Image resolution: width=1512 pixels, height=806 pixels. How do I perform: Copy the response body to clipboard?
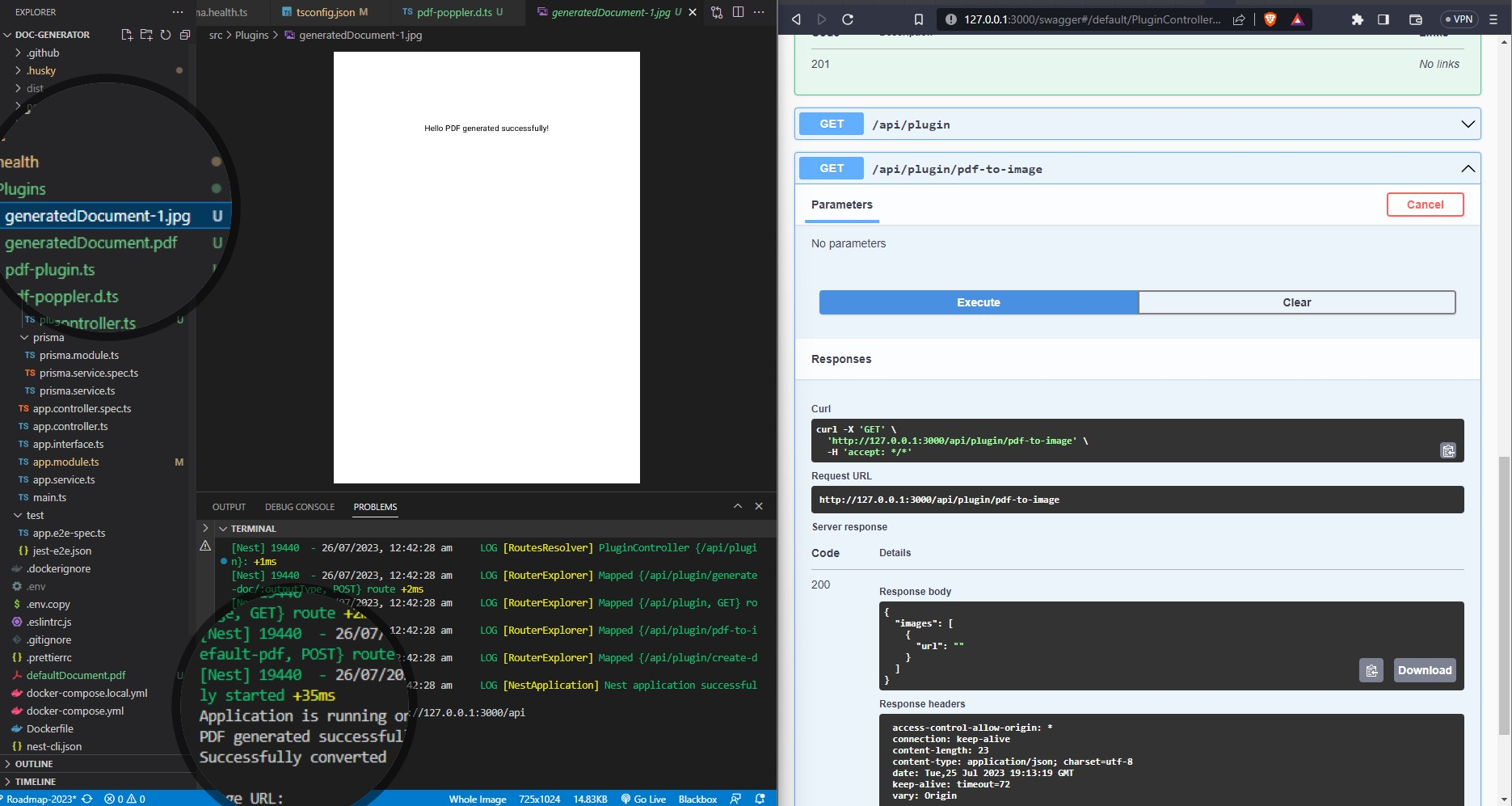(x=1371, y=670)
